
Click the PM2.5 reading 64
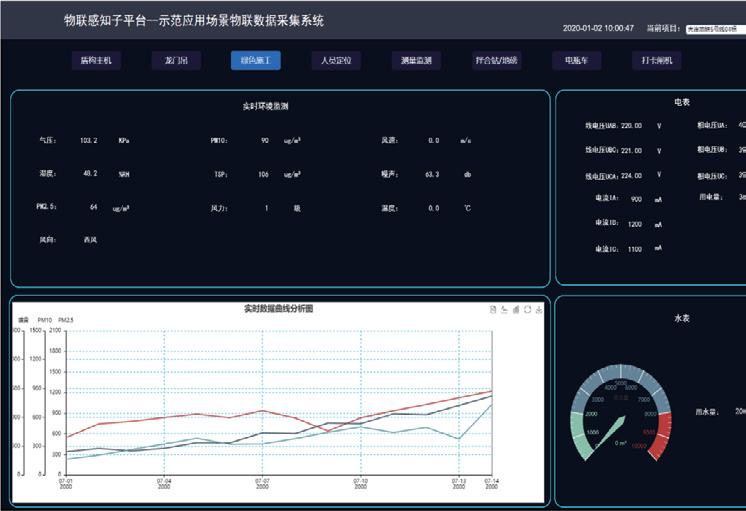click(x=94, y=207)
